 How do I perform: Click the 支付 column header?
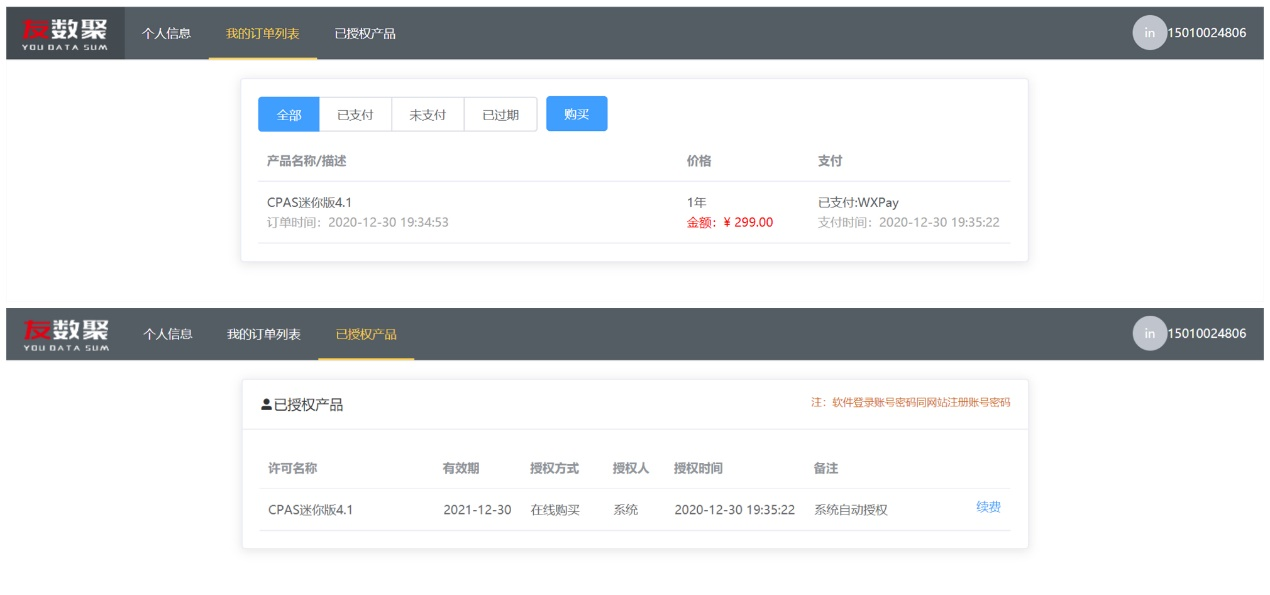[830, 161]
